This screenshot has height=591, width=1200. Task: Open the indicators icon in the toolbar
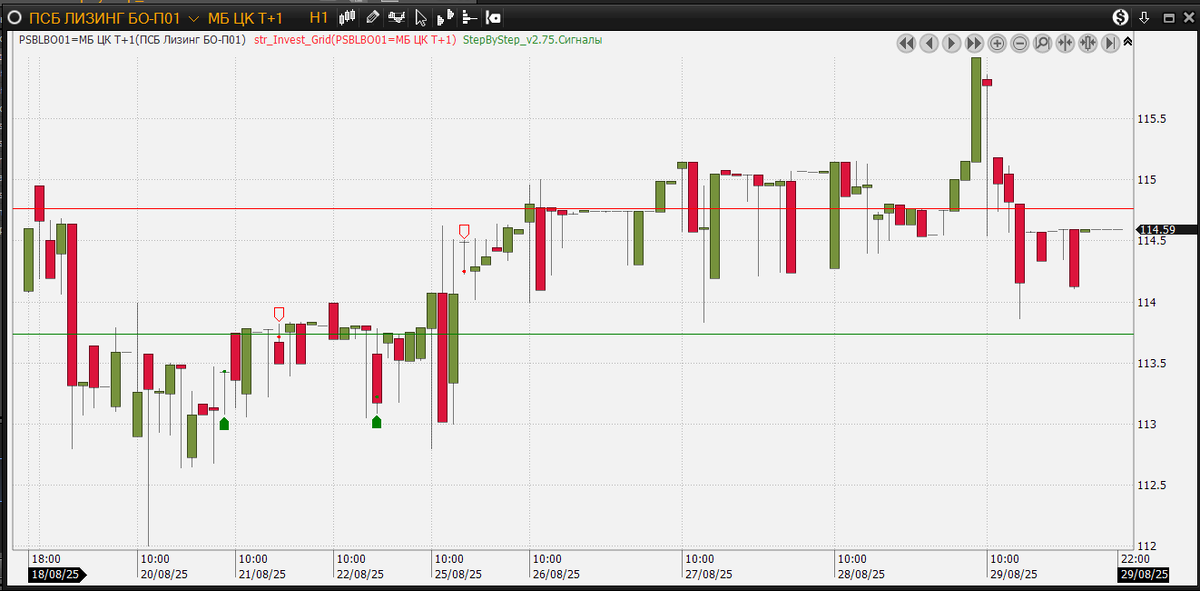(x=397, y=17)
